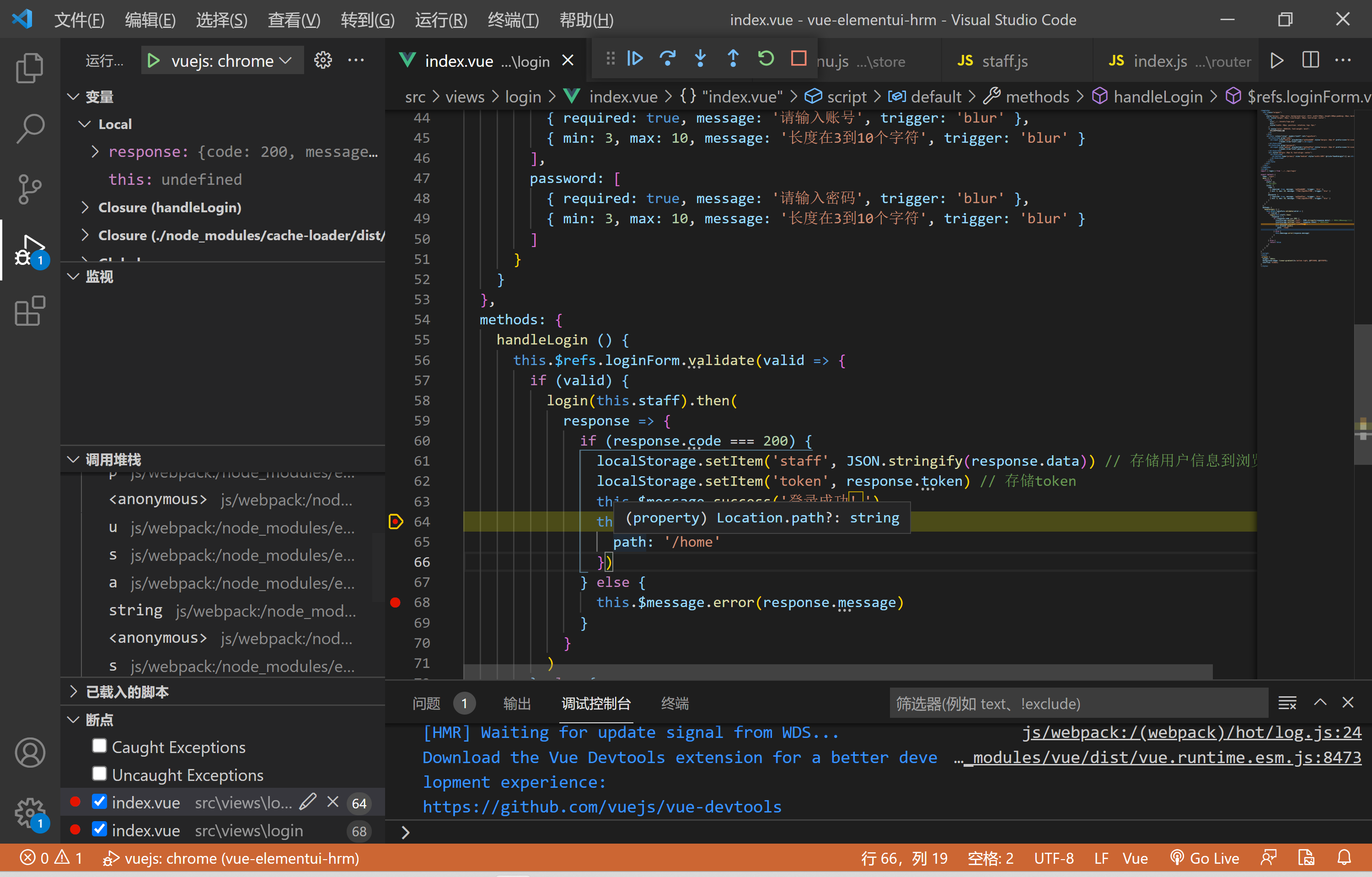Image resolution: width=1372 pixels, height=877 pixels.
Task: Open the Explorer view in activity bar
Action: pyautogui.click(x=30, y=68)
